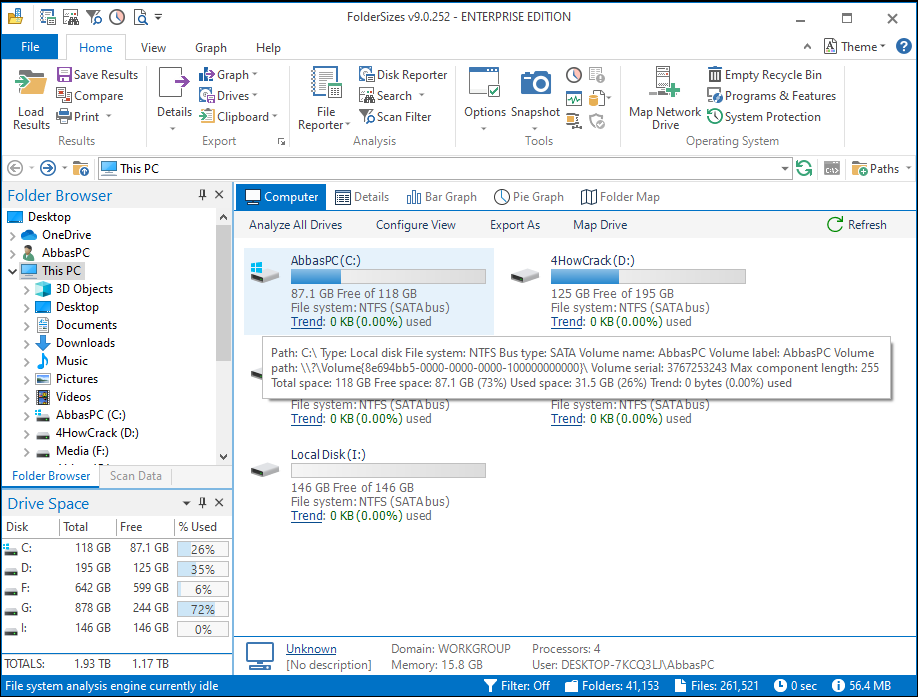This screenshot has width=918, height=697.
Task: Launch the File Reporter tool
Action: (326, 98)
